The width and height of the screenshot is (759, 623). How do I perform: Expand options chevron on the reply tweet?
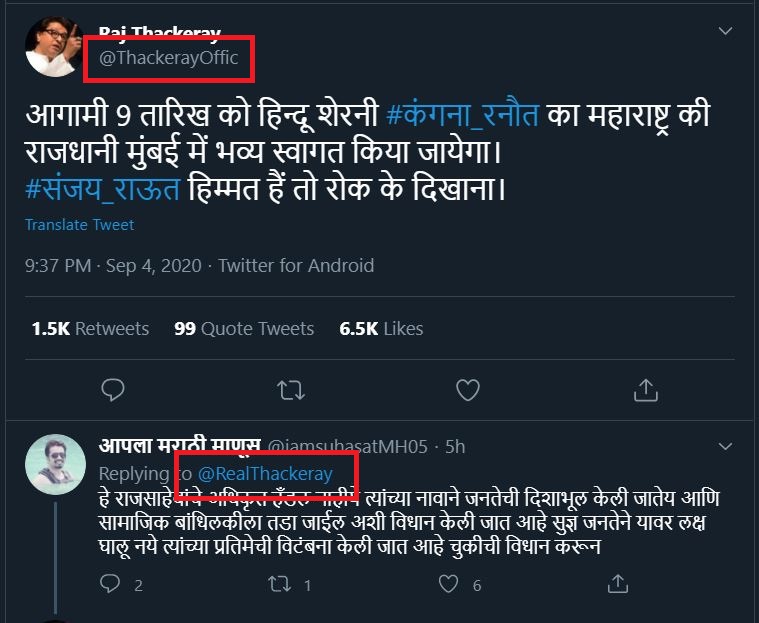(727, 445)
